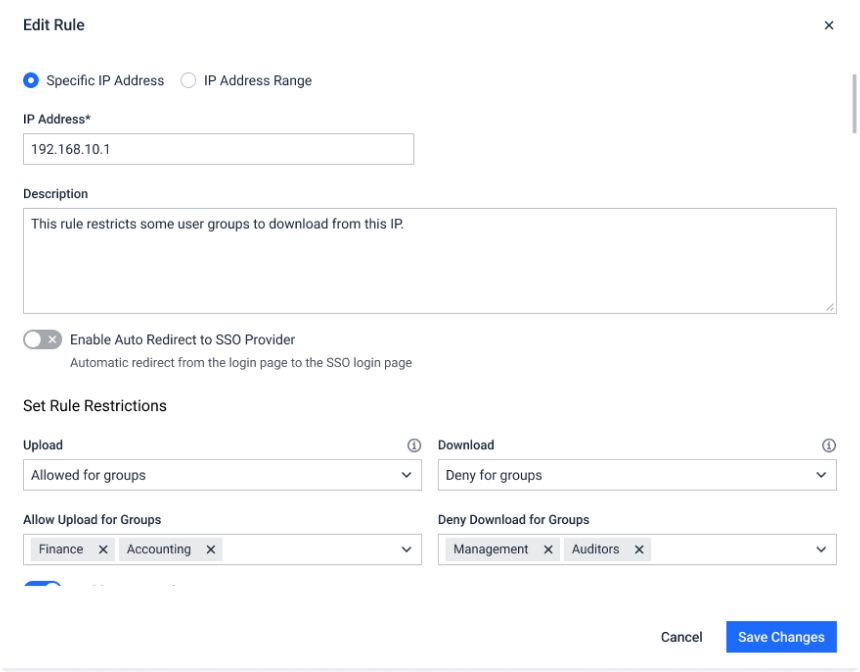Select the Specific IP Address option
Screen dimensions: 860x672
coord(31,81)
